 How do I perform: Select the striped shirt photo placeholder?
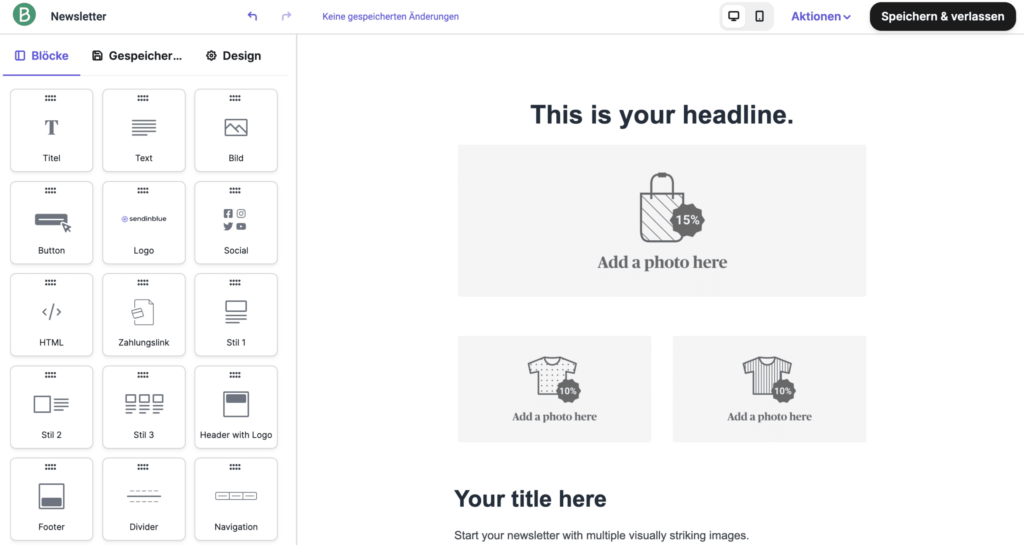click(x=769, y=388)
